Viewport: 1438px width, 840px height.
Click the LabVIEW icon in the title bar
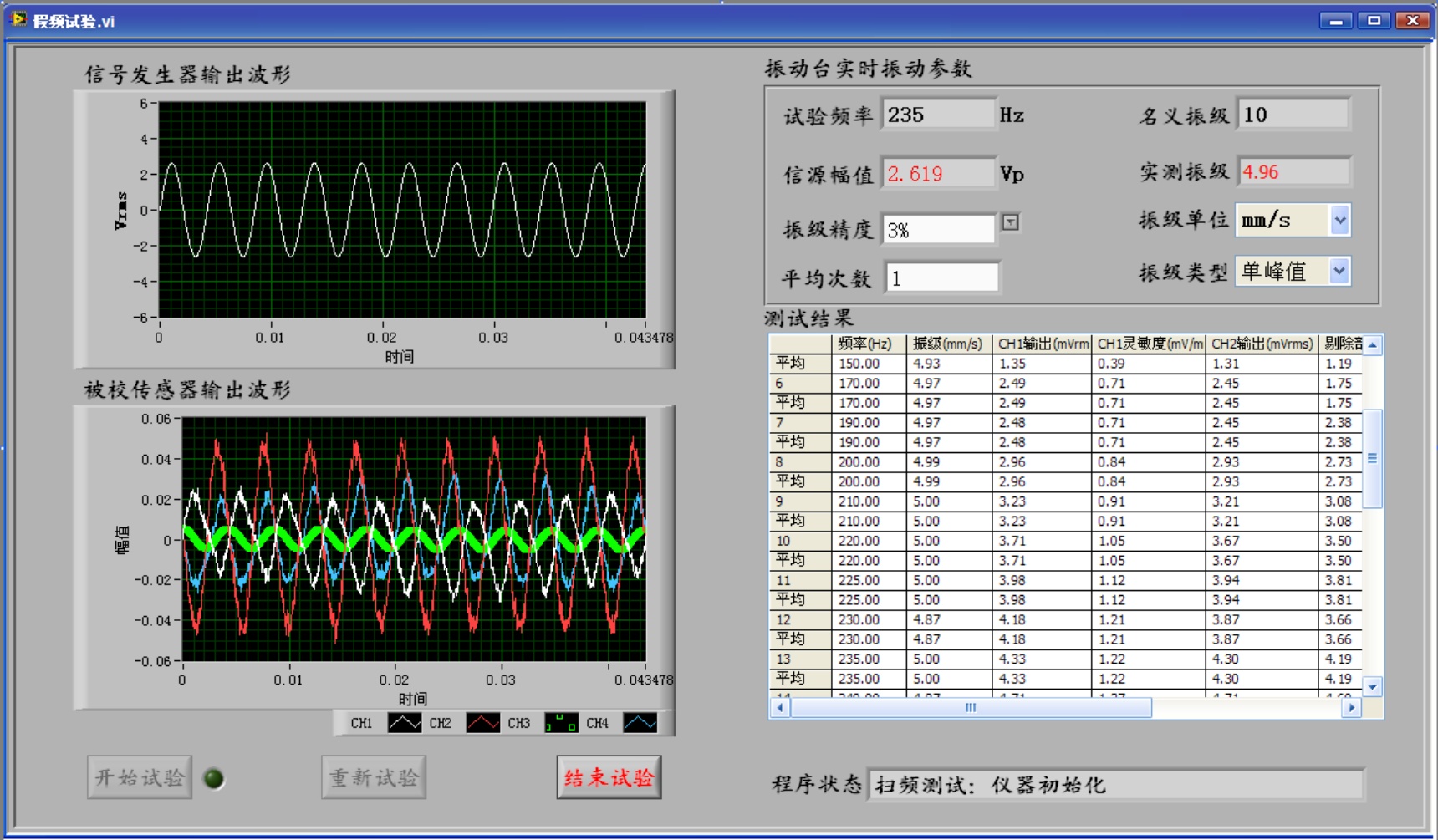(18, 20)
